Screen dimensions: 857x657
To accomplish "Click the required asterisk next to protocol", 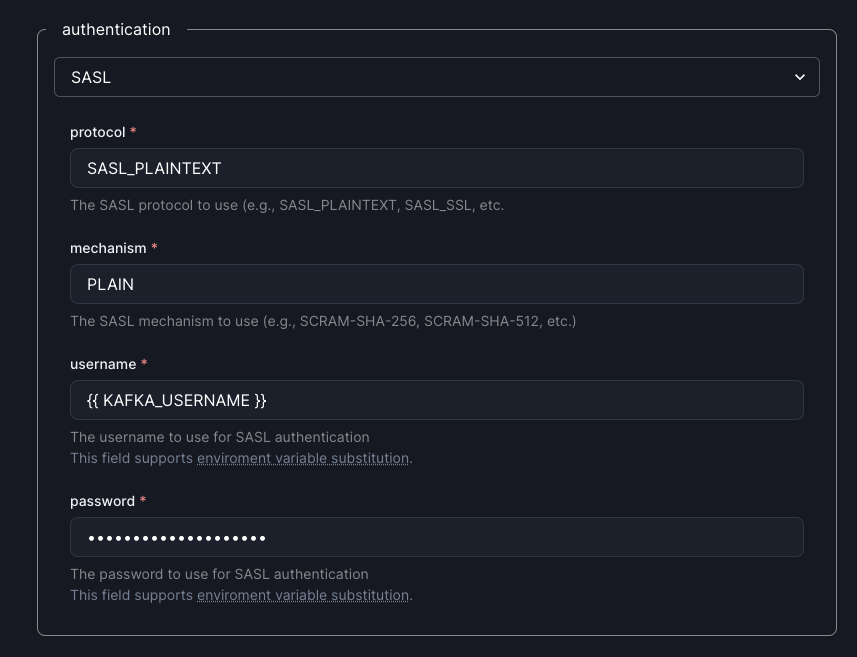I will pos(135,131).
